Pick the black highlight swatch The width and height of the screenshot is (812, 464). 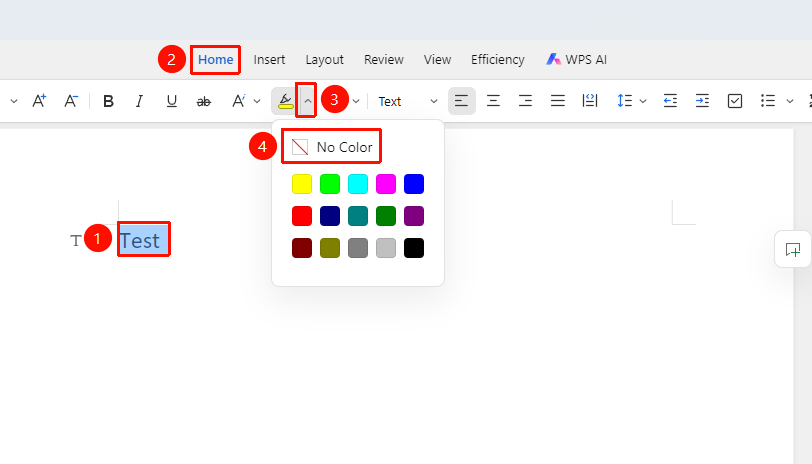(414, 248)
